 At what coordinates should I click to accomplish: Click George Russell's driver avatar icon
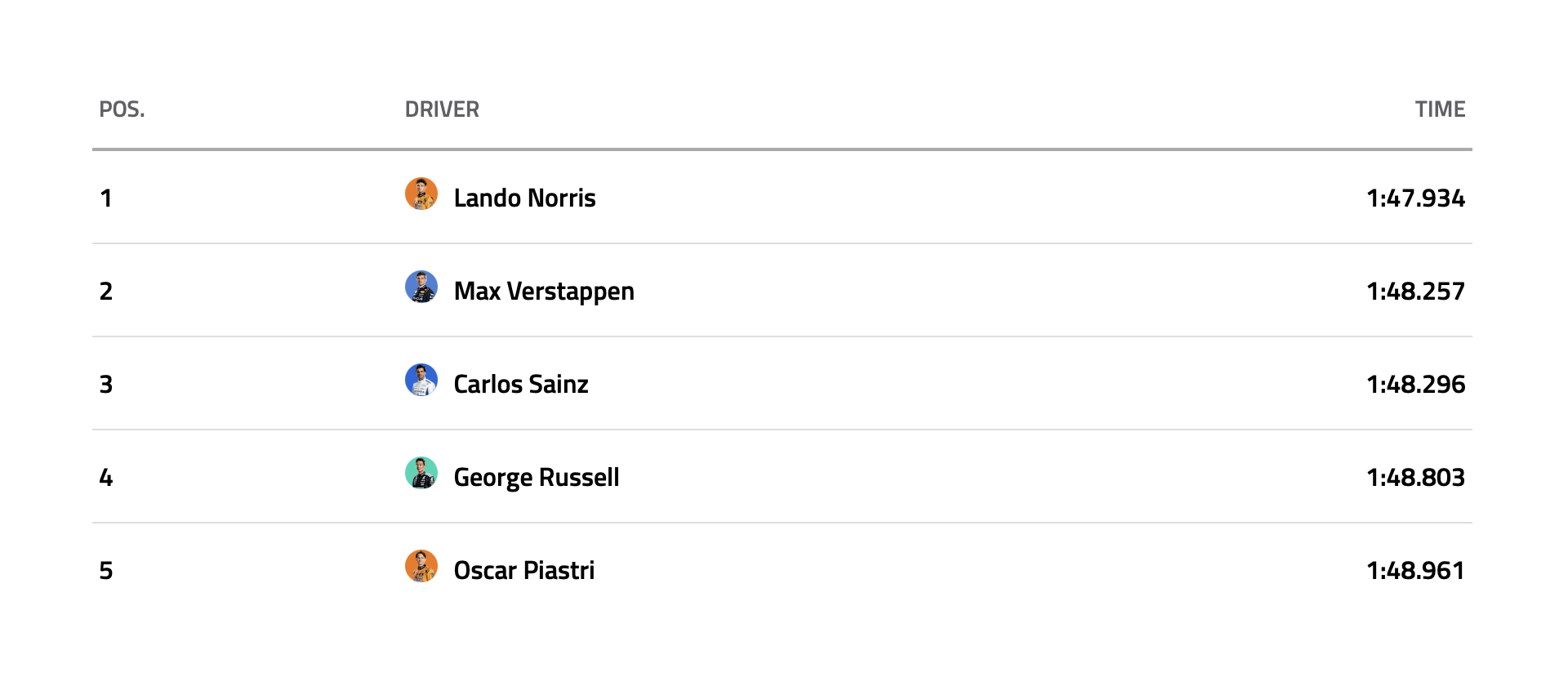coord(421,474)
